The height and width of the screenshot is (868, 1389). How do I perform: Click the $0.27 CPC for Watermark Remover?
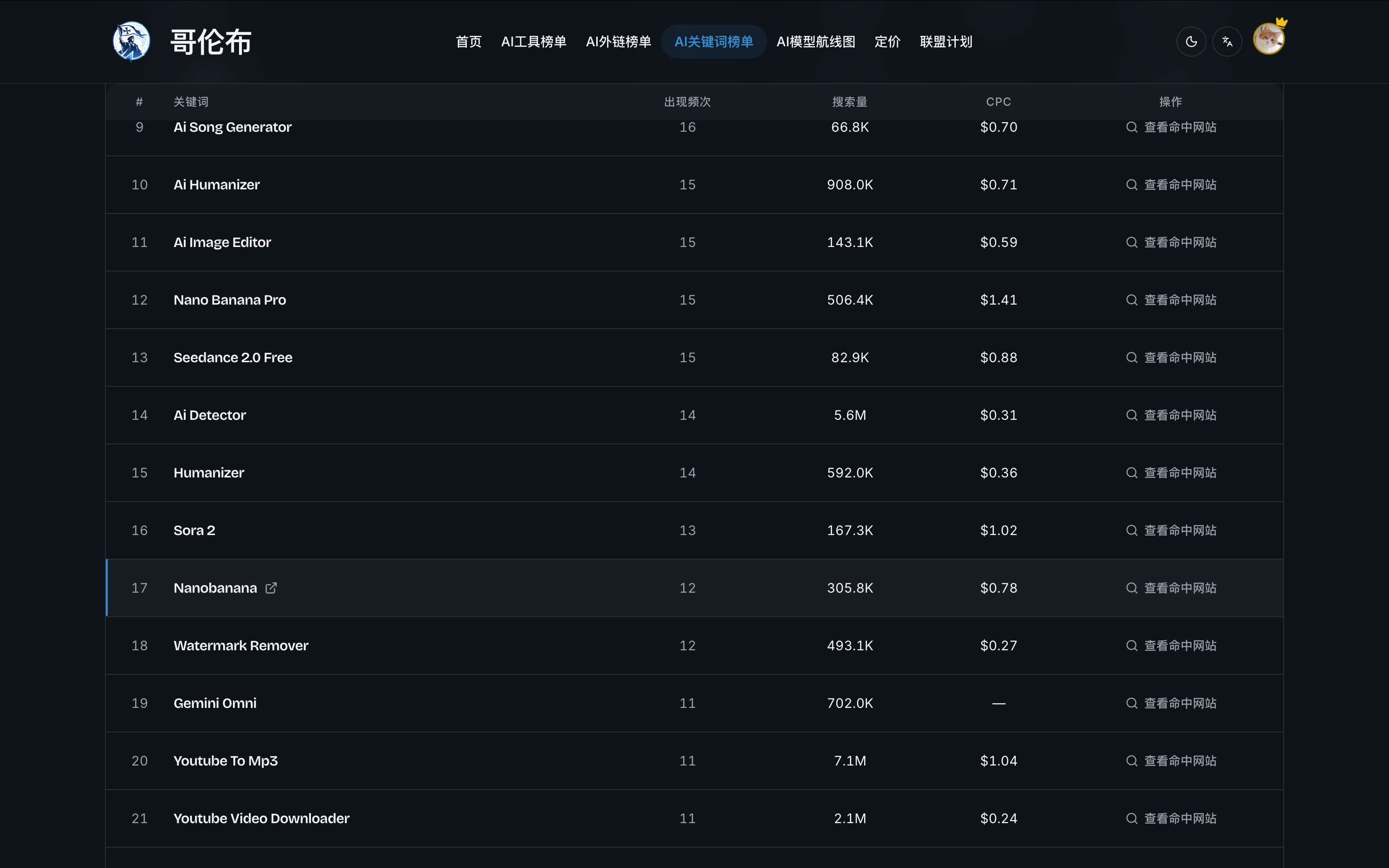[x=999, y=645]
